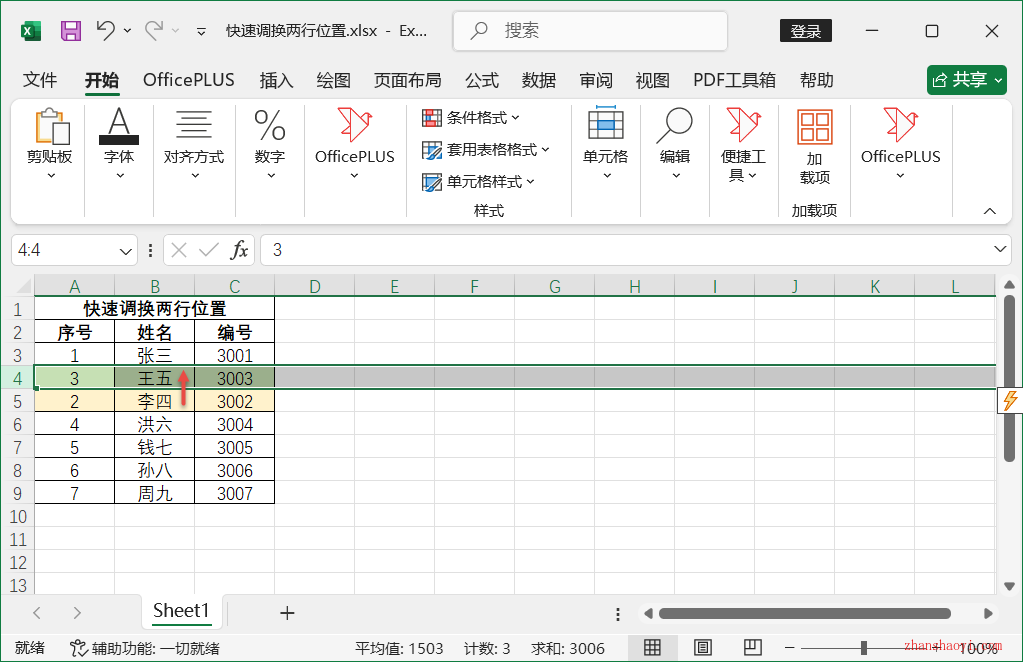1023x662 pixels.
Task: Click the scroll-down arrow of vertical scrollbar
Action: click(x=1009, y=586)
